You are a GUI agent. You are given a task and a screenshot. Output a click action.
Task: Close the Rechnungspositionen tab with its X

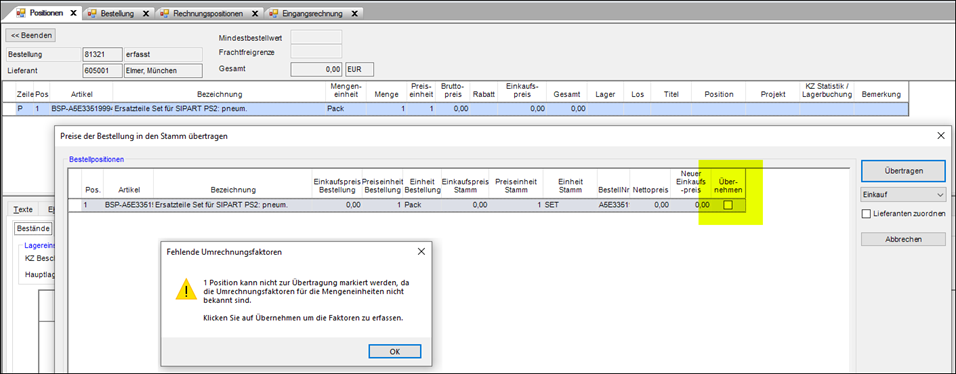[255, 13]
